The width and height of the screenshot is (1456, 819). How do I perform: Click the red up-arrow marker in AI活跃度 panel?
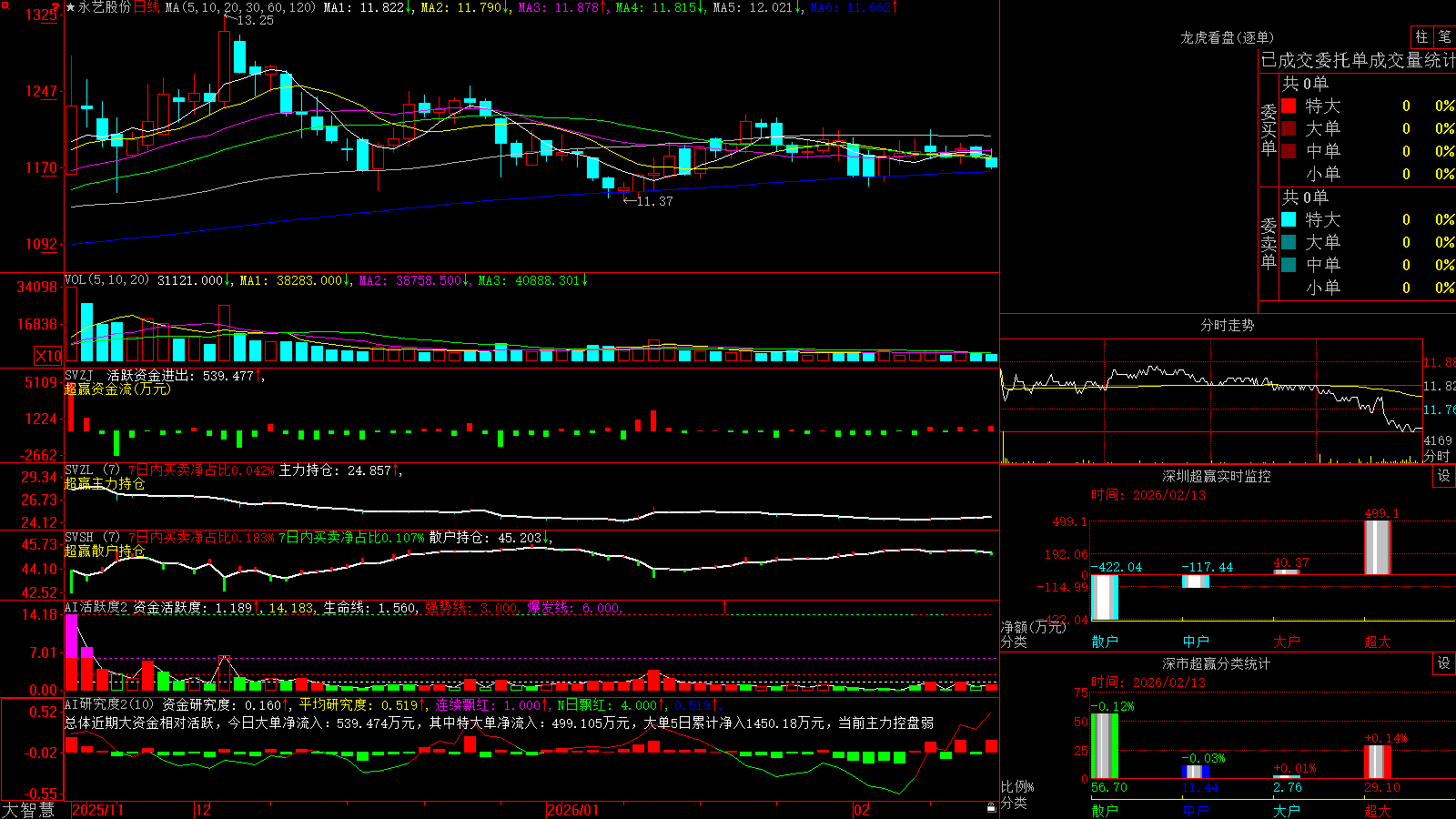point(725,606)
